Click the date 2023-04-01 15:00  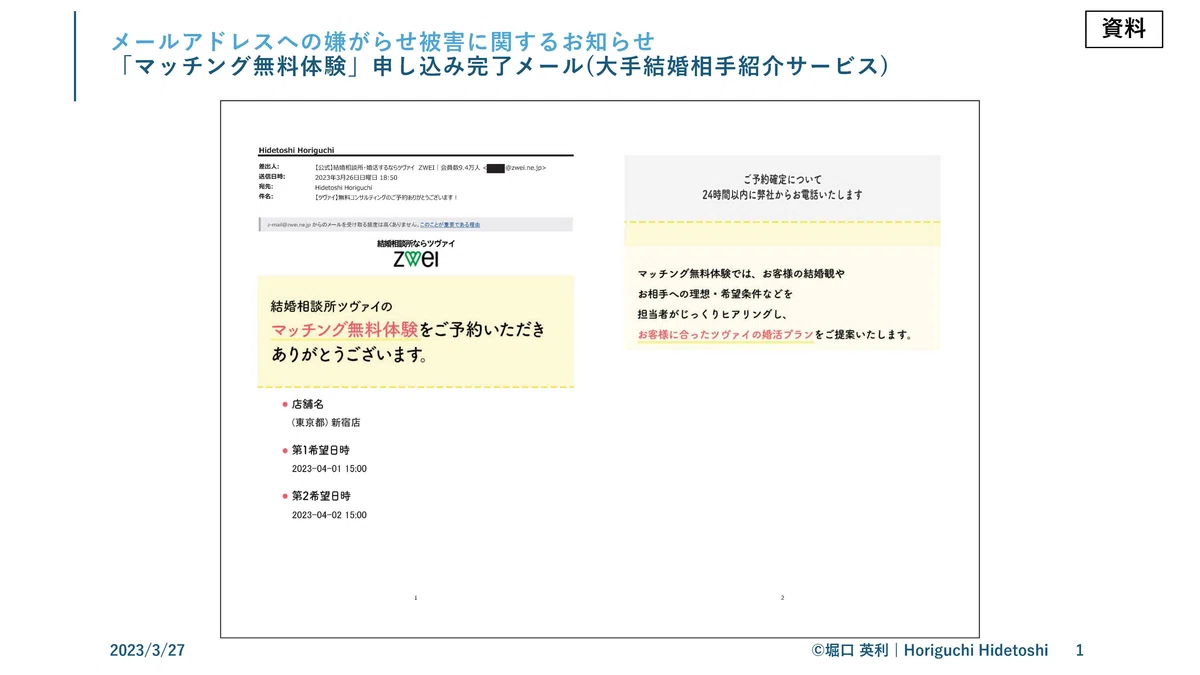point(329,469)
